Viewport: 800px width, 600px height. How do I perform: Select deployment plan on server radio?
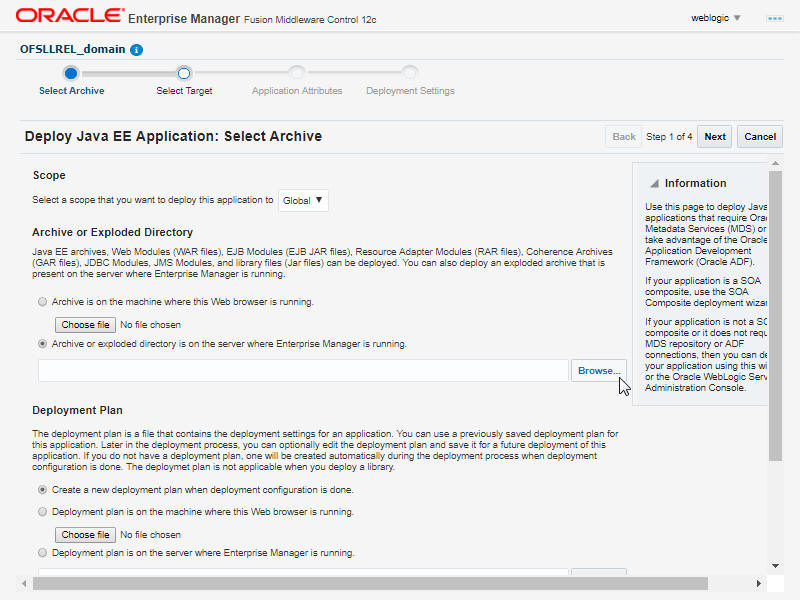[x=42, y=553]
